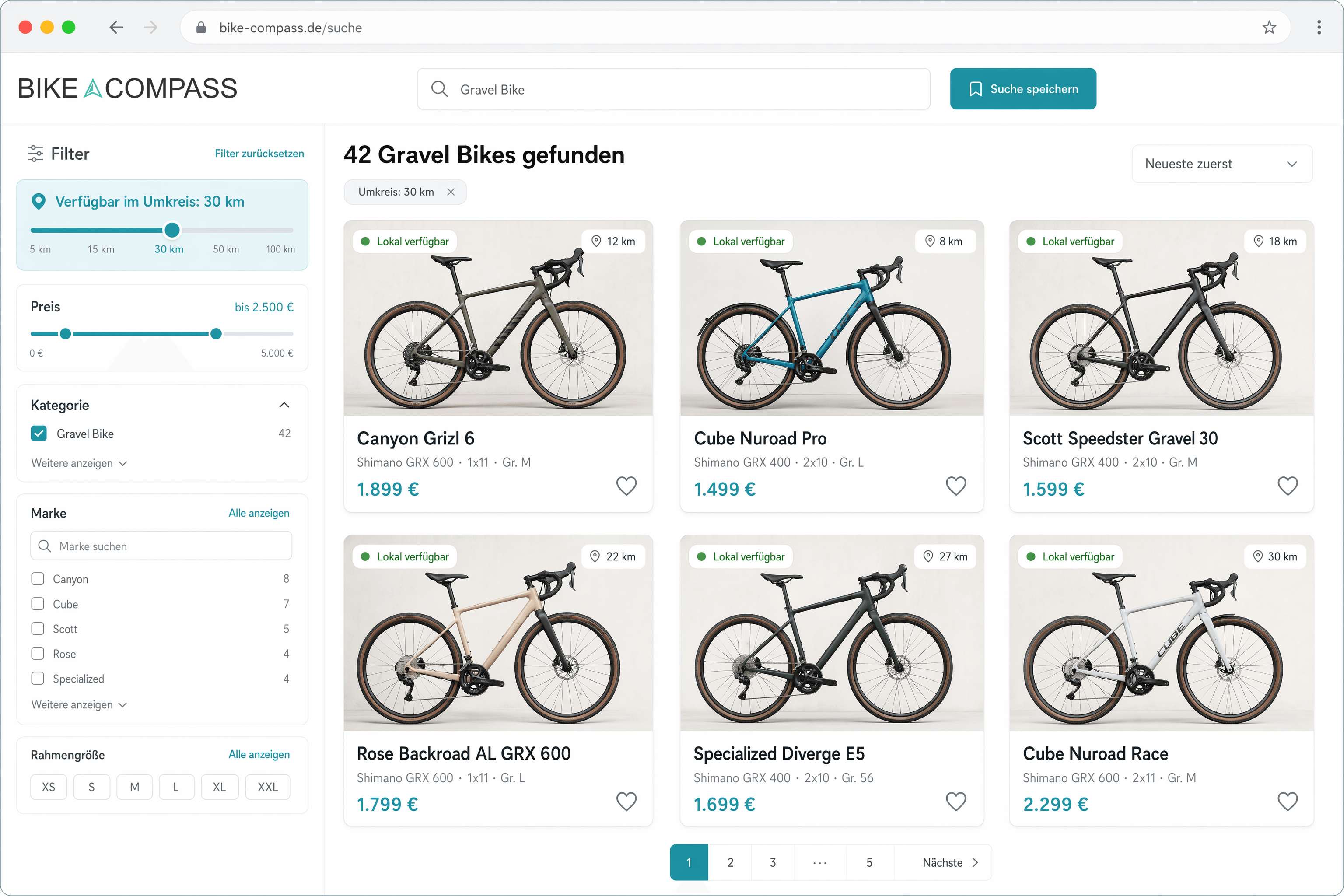Viewport: 1344px width, 896px height.
Task: Go to results page 5
Action: click(x=869, y=862)
